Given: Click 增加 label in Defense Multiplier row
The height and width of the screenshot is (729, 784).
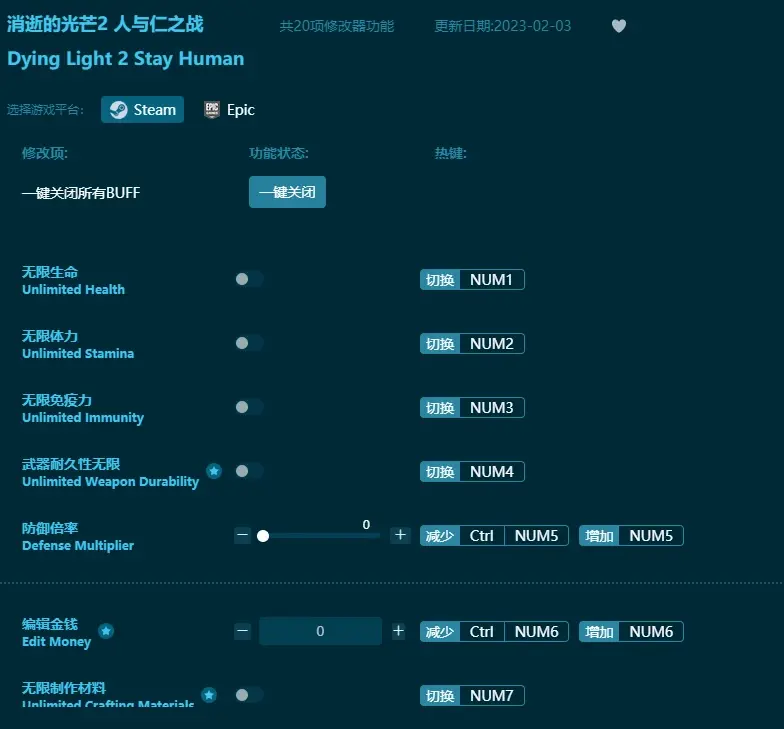Looking at the screenshot, I should click(x=599, y=536).
